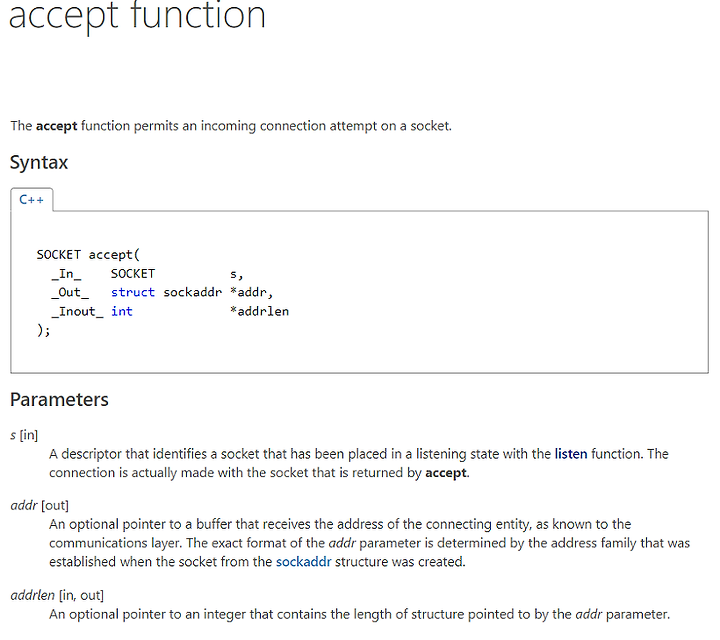Click the _Out_ annotation in code

70,293
